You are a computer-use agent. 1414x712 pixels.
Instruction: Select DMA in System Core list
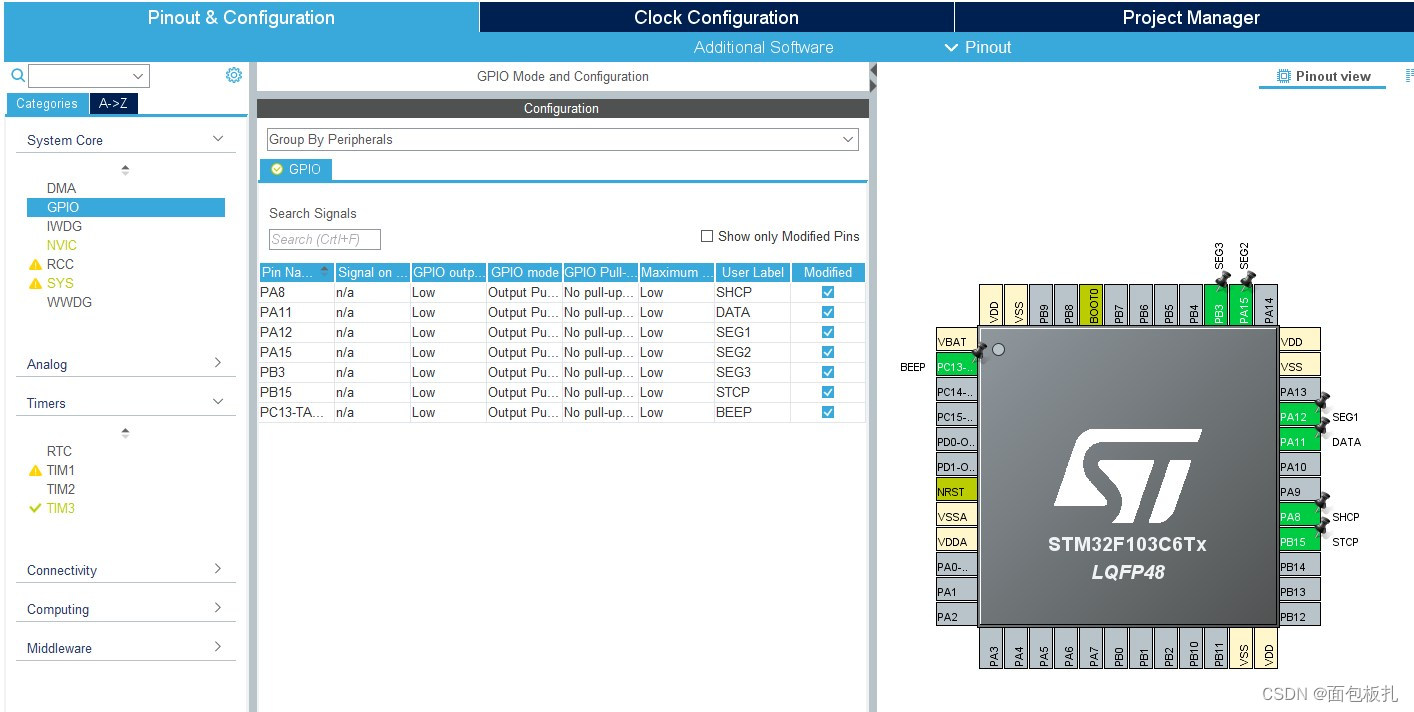click(61, 188)
